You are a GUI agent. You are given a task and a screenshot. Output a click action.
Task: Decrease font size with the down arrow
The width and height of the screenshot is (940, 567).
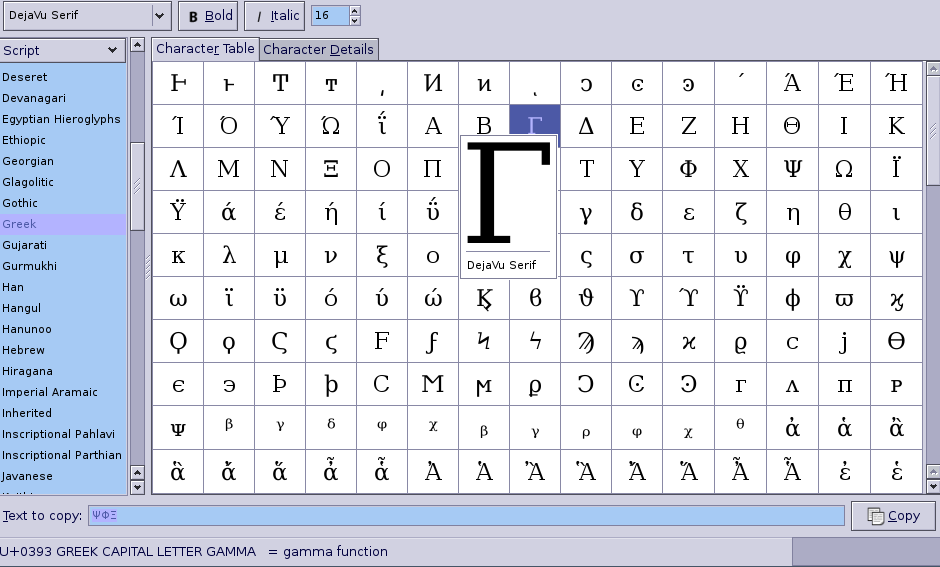click(355, 21)
